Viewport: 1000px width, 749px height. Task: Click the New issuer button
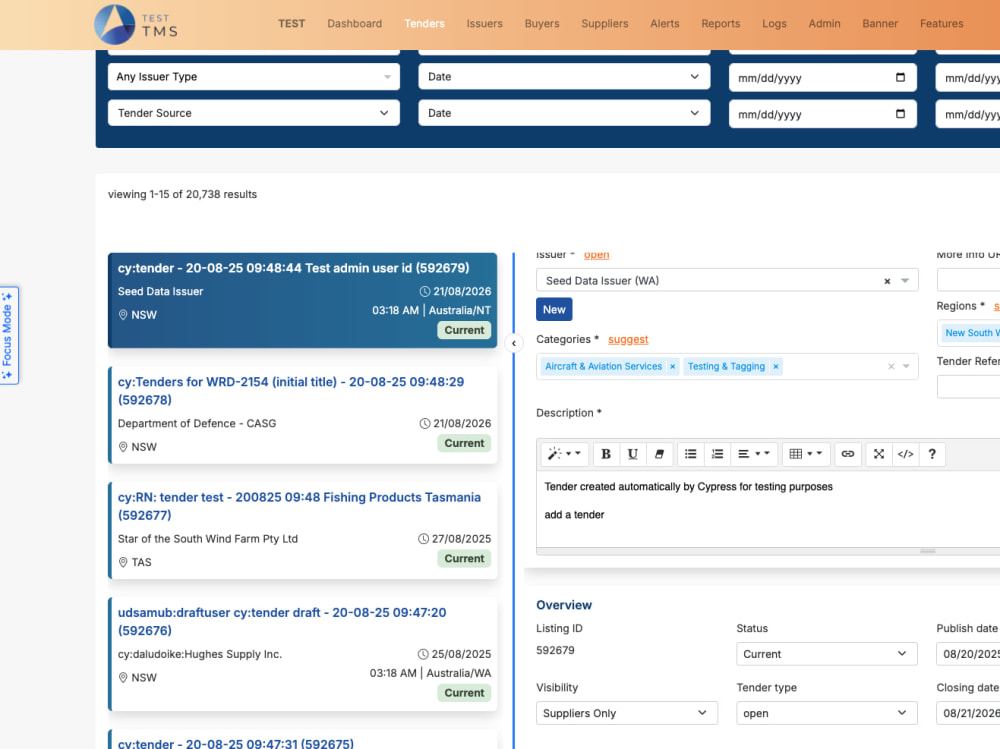tap(554, 309)
